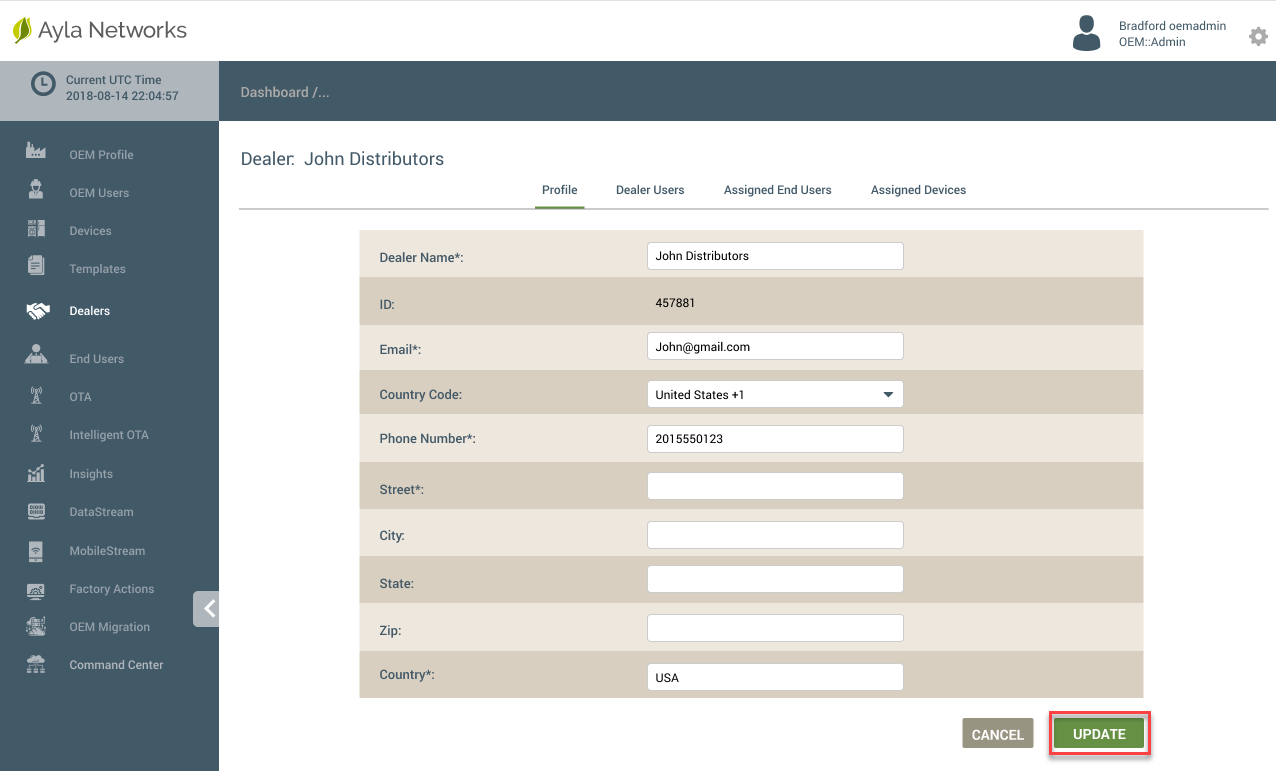
Task: Click the Devices sidebar icon
Action: [36, 228]
